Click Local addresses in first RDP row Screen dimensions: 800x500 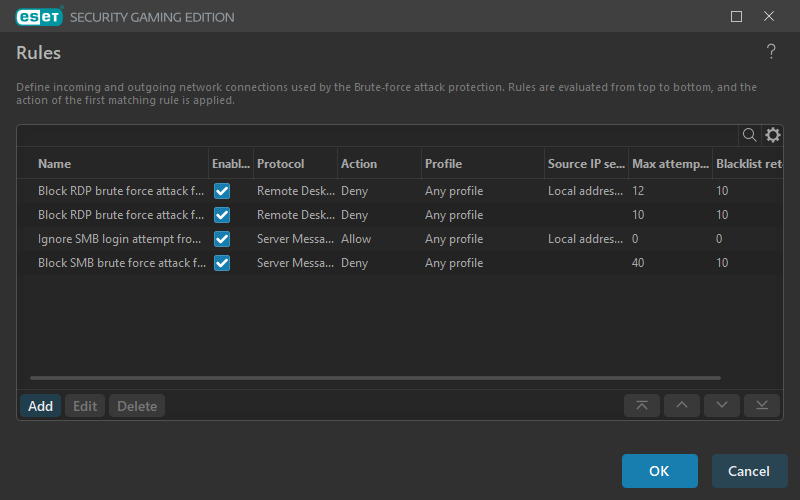coord(585,191)
